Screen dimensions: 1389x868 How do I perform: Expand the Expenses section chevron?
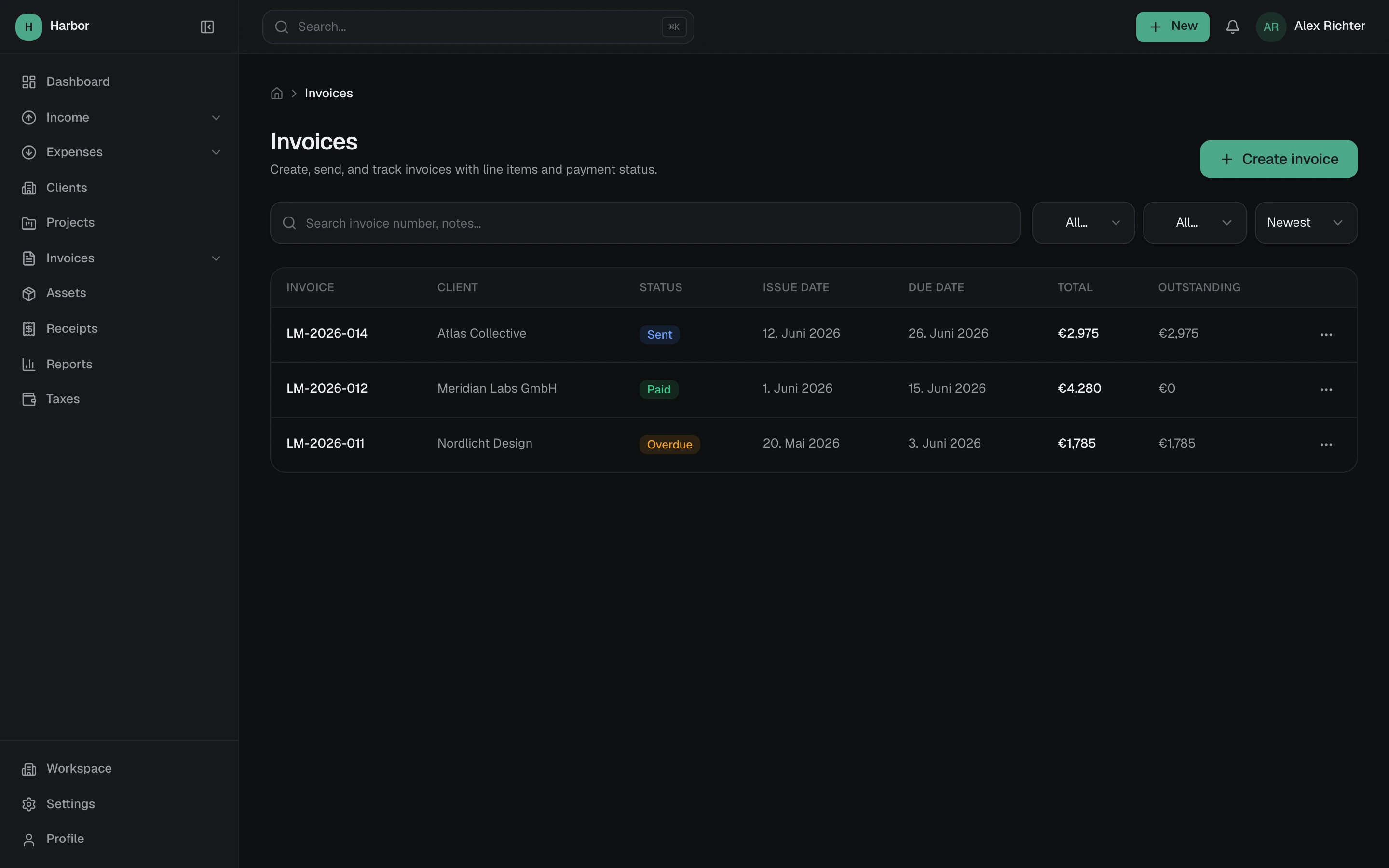click(216, 153)
